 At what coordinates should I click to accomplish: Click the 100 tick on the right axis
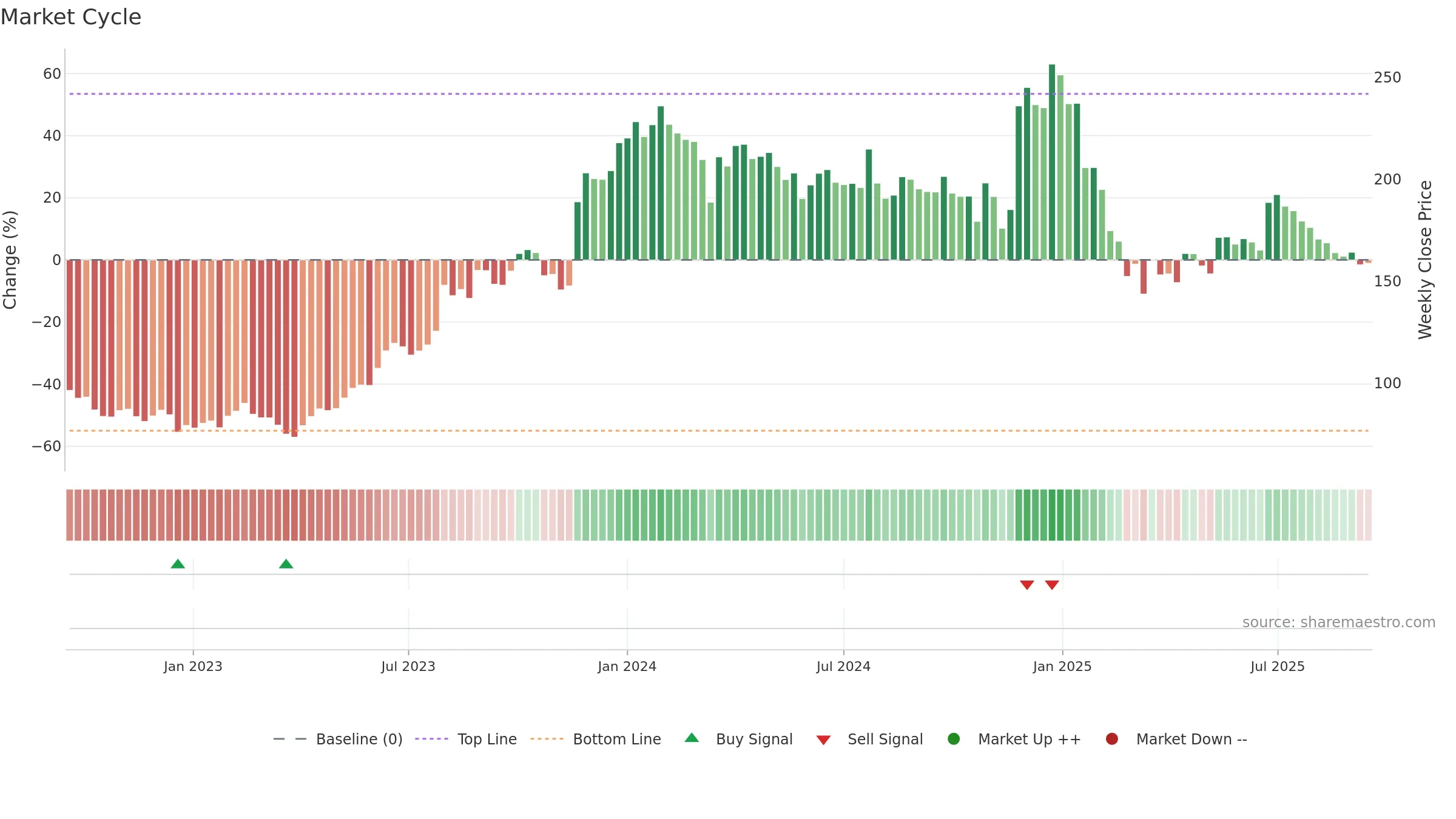click(1387, 383)
